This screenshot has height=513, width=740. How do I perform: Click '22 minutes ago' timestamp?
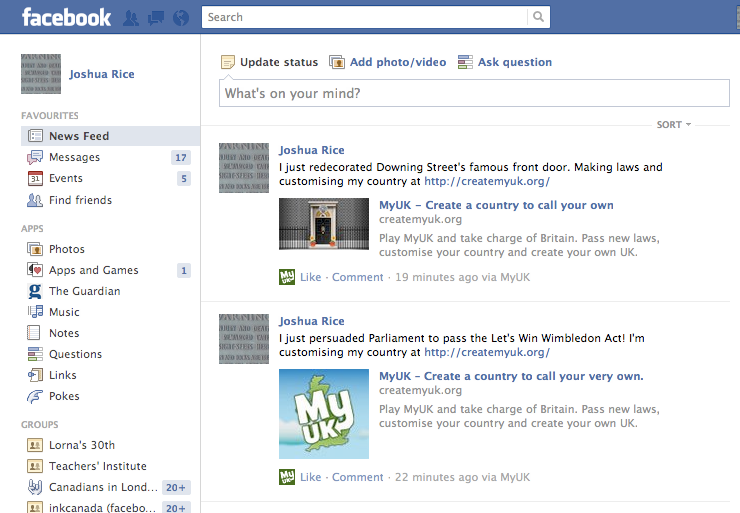[436, 477]
